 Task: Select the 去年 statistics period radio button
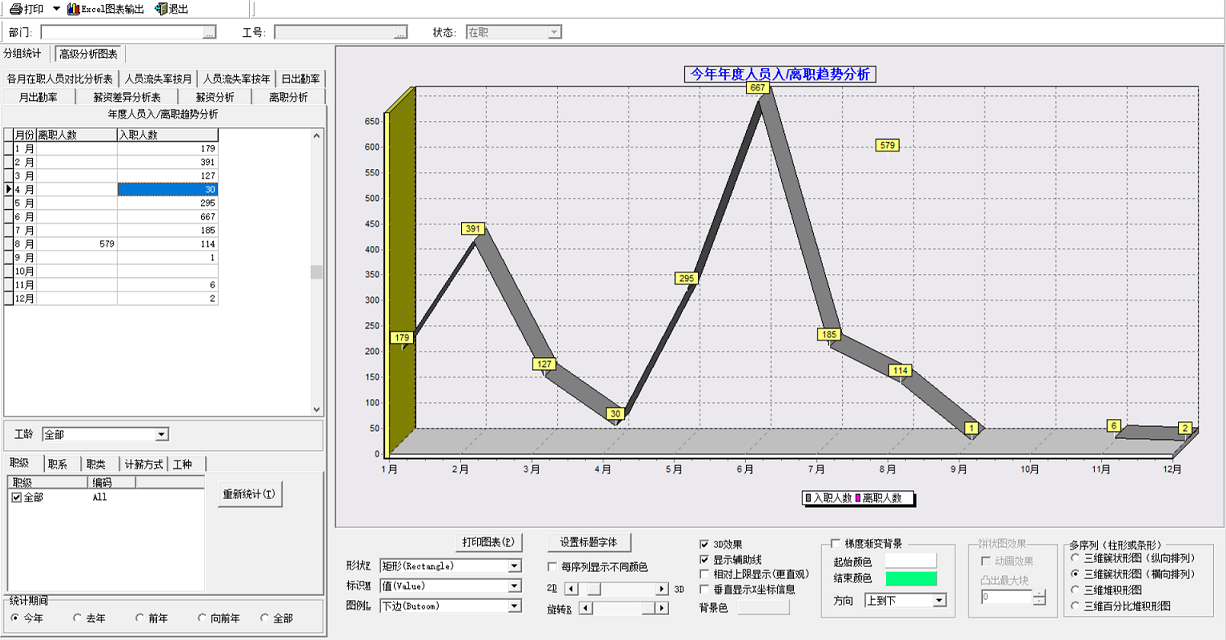tap(78, 618)
